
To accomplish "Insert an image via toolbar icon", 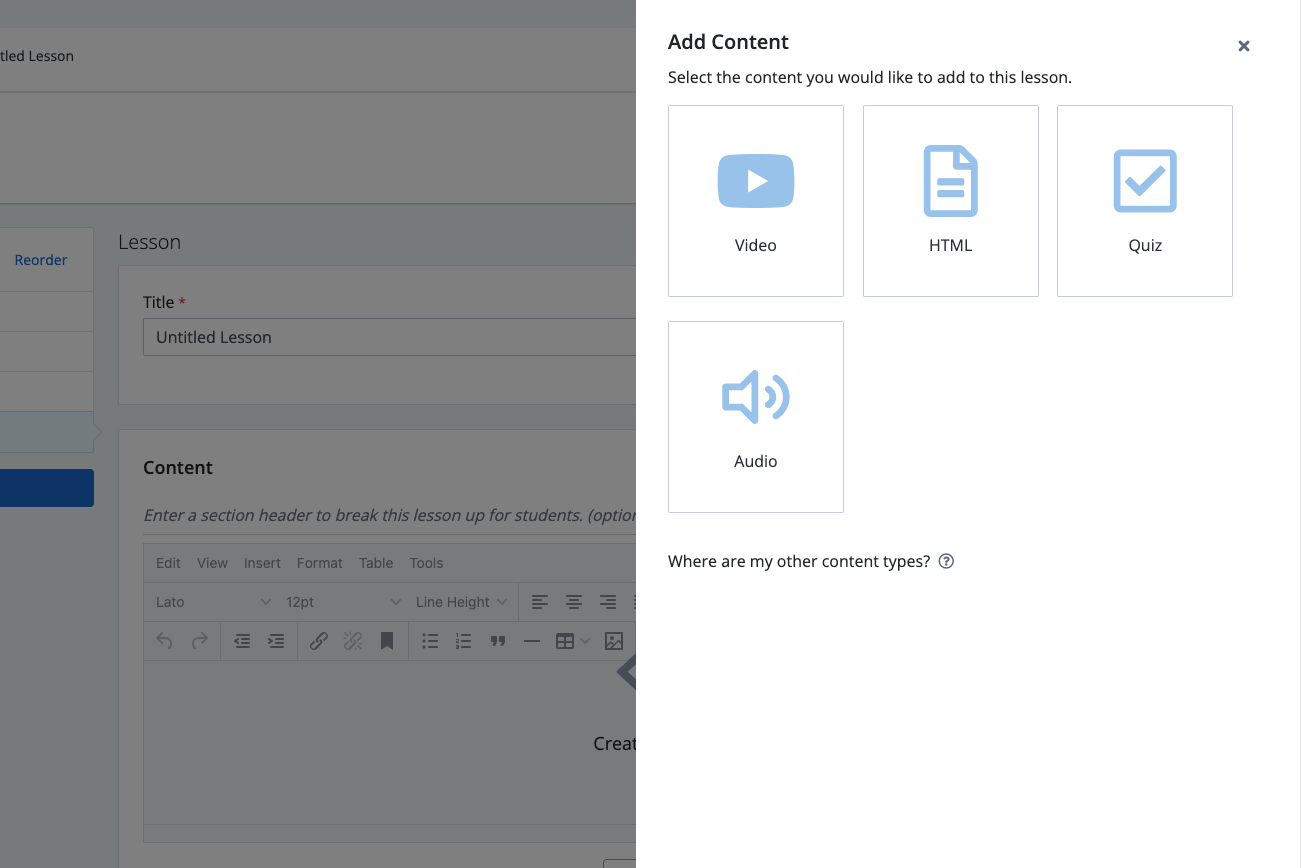I will (x=614, y=641).
